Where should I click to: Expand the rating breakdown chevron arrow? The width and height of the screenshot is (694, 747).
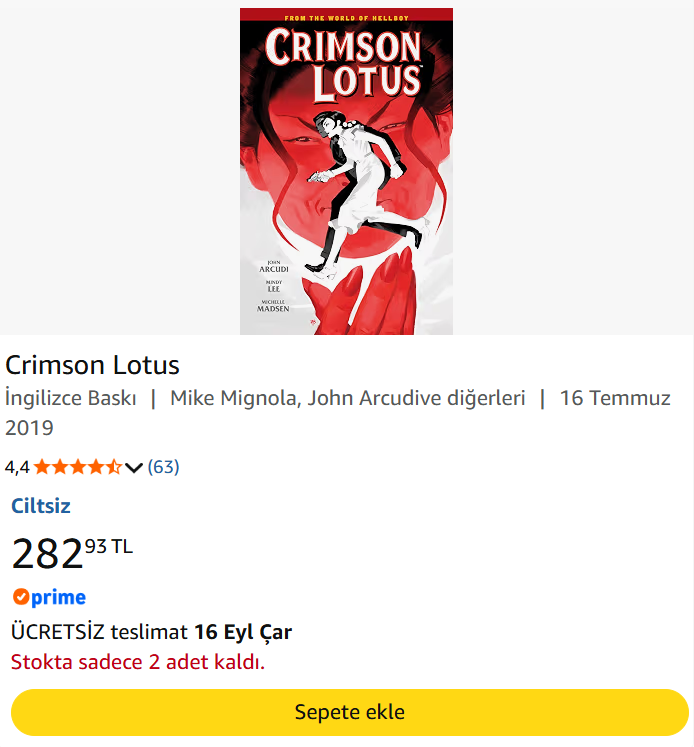point(134,468)
